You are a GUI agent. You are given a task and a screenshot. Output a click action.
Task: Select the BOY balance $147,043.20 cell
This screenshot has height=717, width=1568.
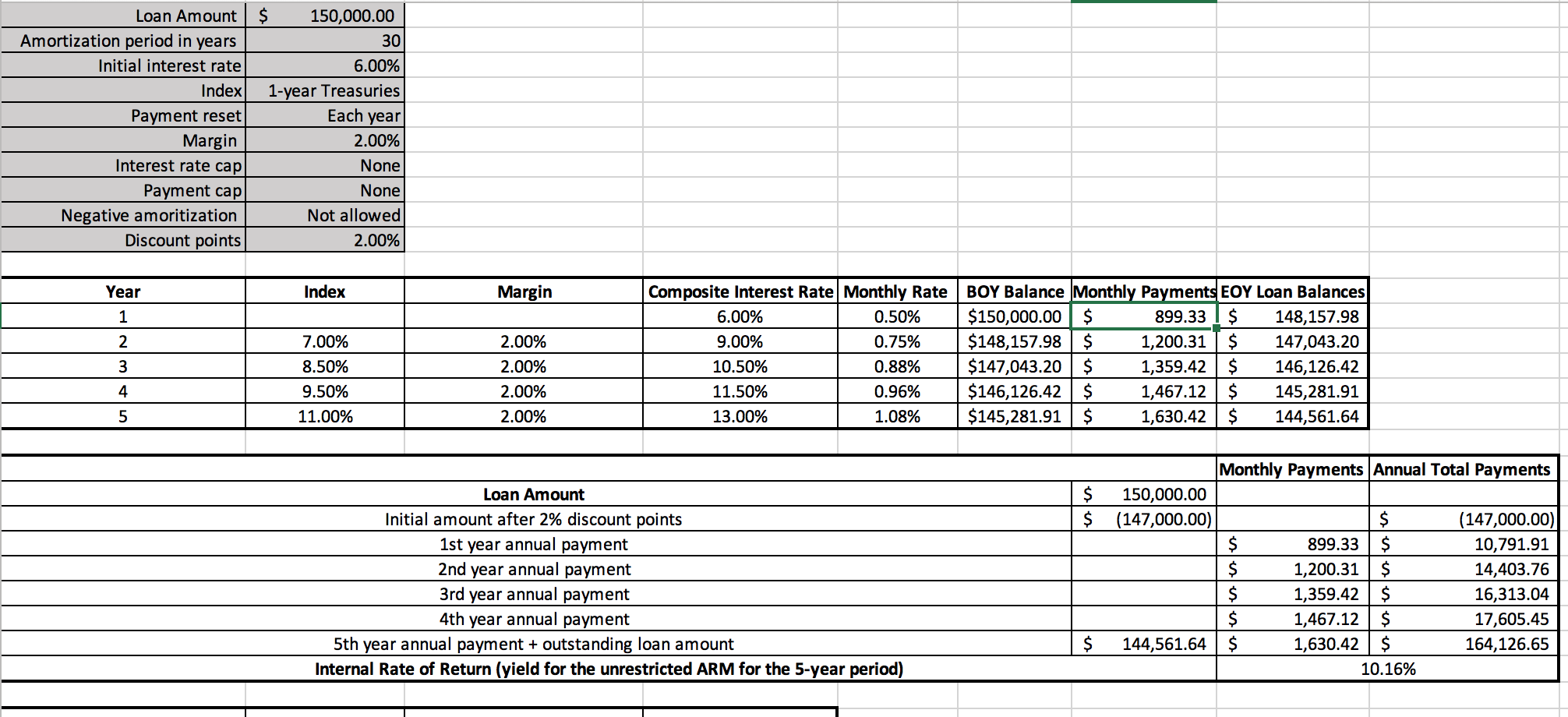point(1015,366)
